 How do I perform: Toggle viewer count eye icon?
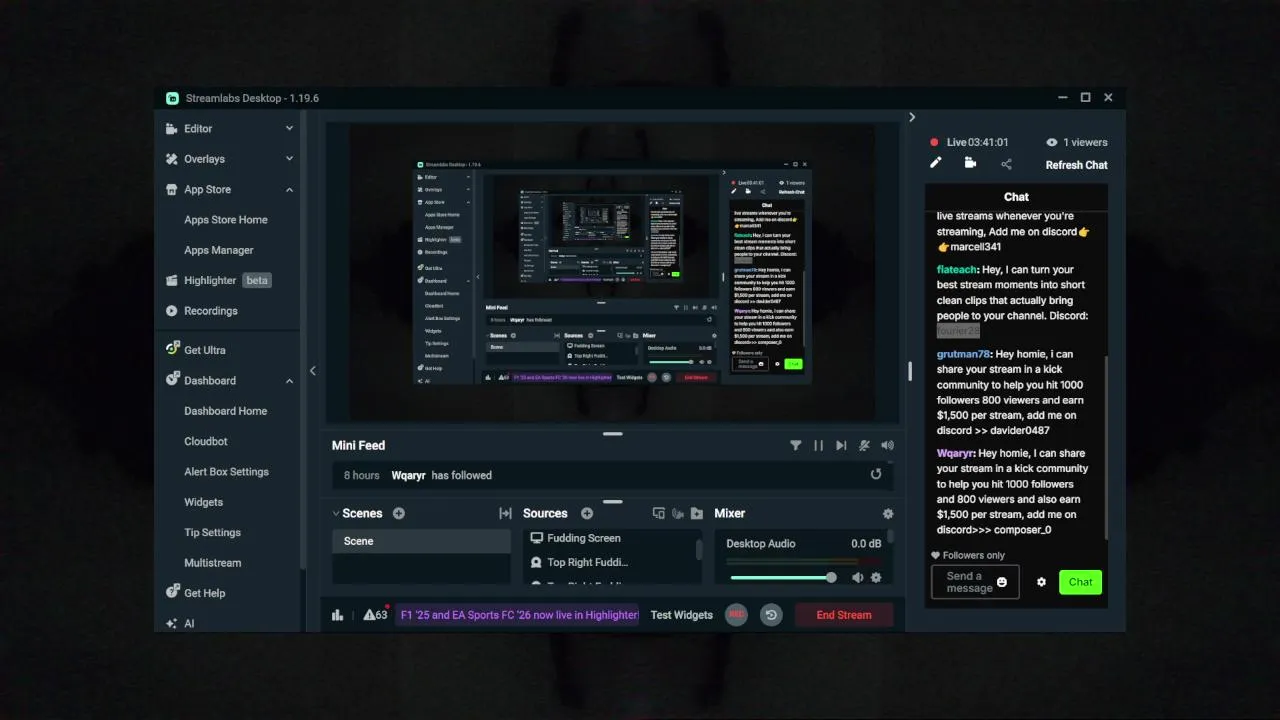(x=1051, y=142)
